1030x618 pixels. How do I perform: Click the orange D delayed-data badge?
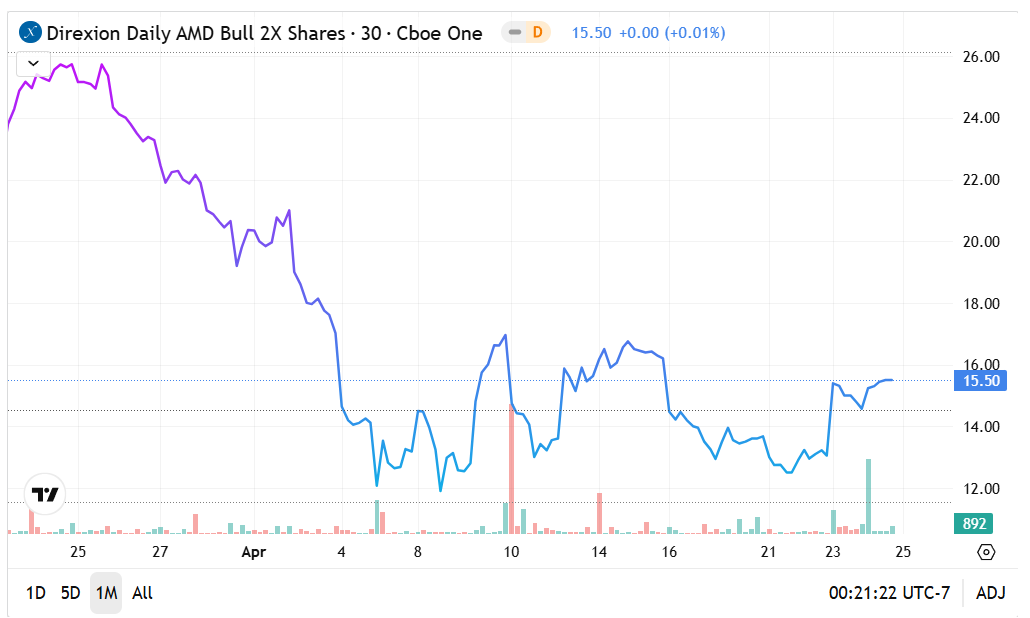(x=538, y=33)
